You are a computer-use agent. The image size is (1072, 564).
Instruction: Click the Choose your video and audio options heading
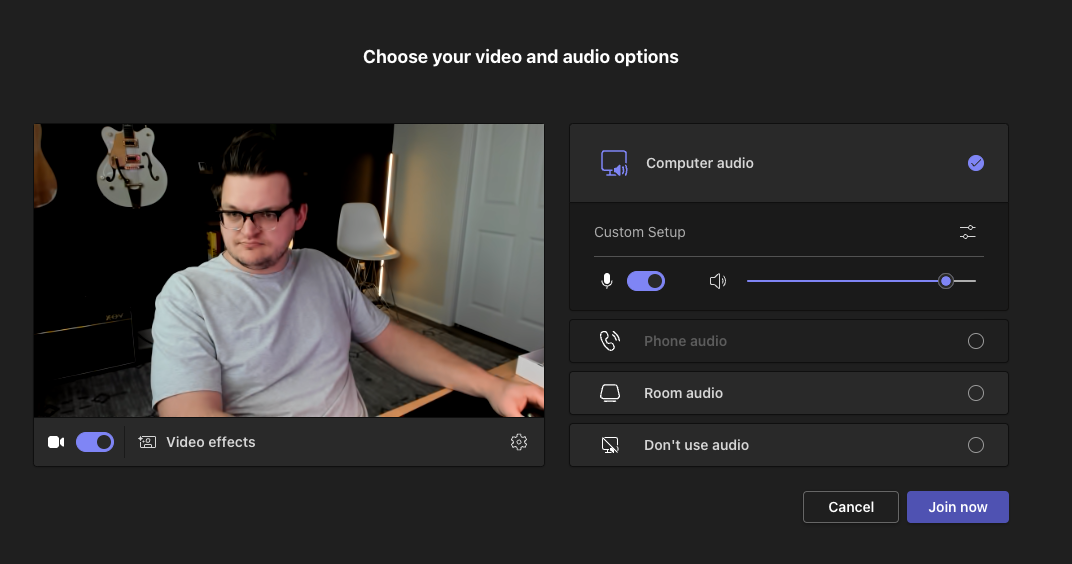point(521,57)
